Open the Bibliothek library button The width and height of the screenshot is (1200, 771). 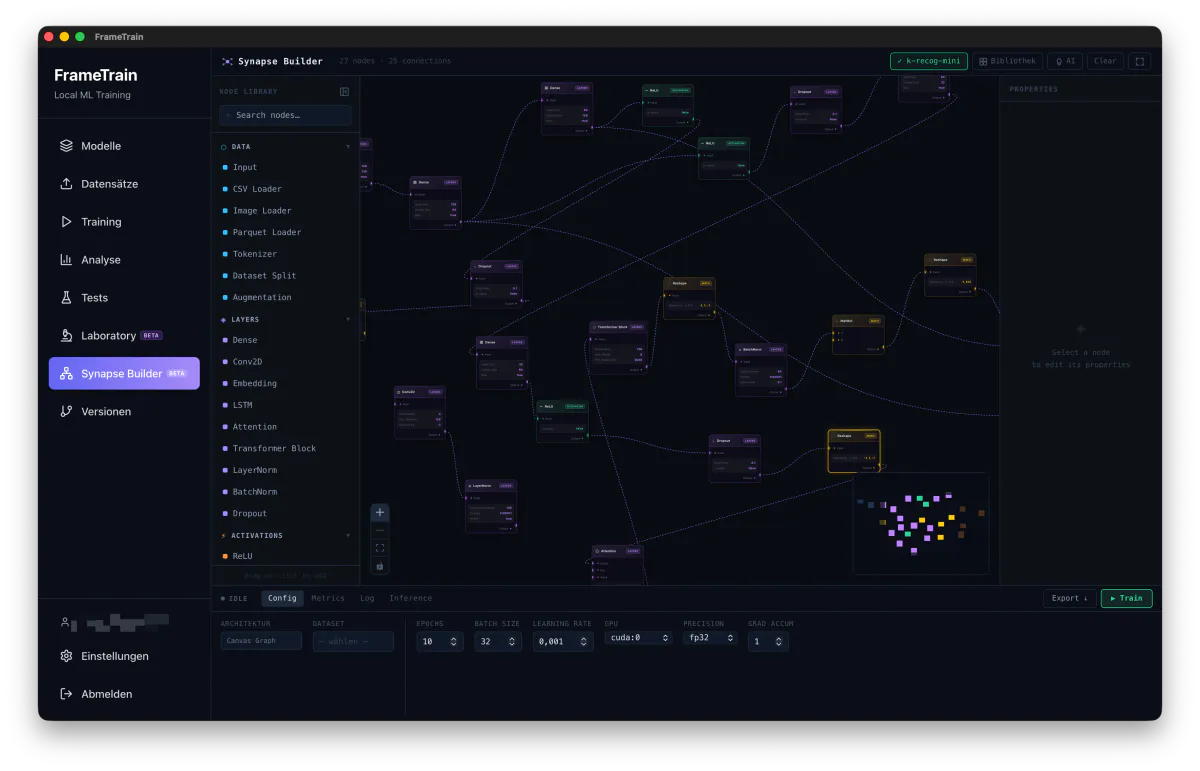(1008, 61)
